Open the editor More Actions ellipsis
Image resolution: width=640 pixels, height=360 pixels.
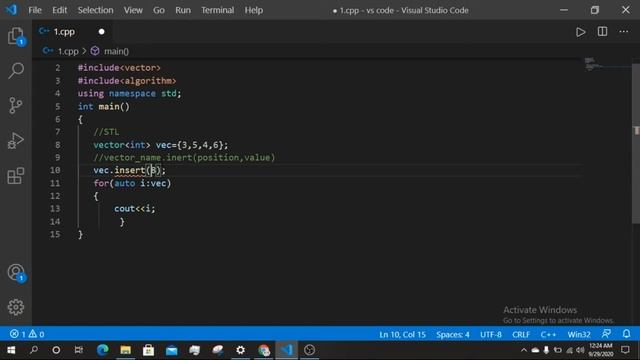pos(624,32)
